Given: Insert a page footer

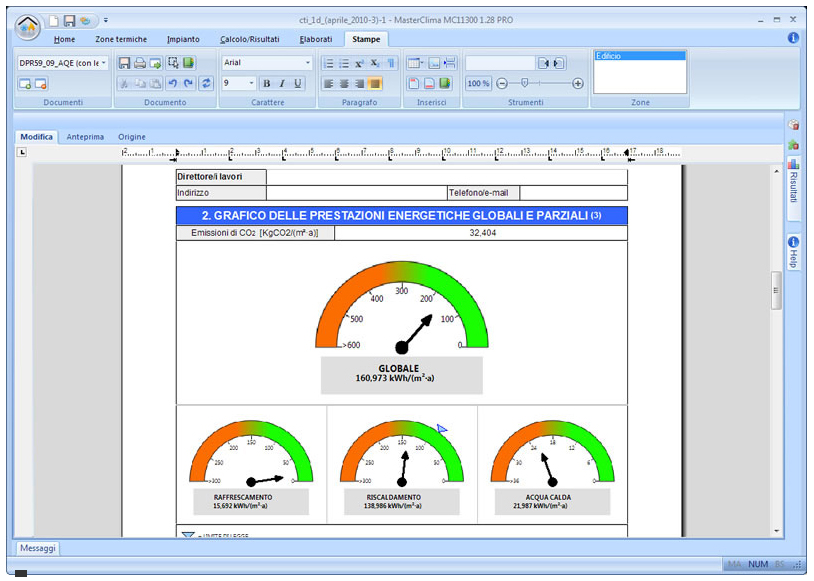Looking at the screenshot, I should tap(429, 83).
